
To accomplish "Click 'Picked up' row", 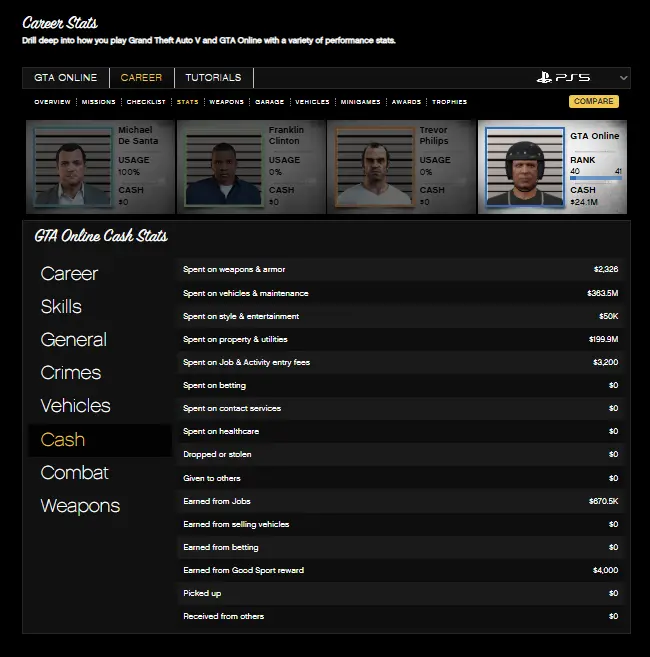I will (x=401, y=593).
